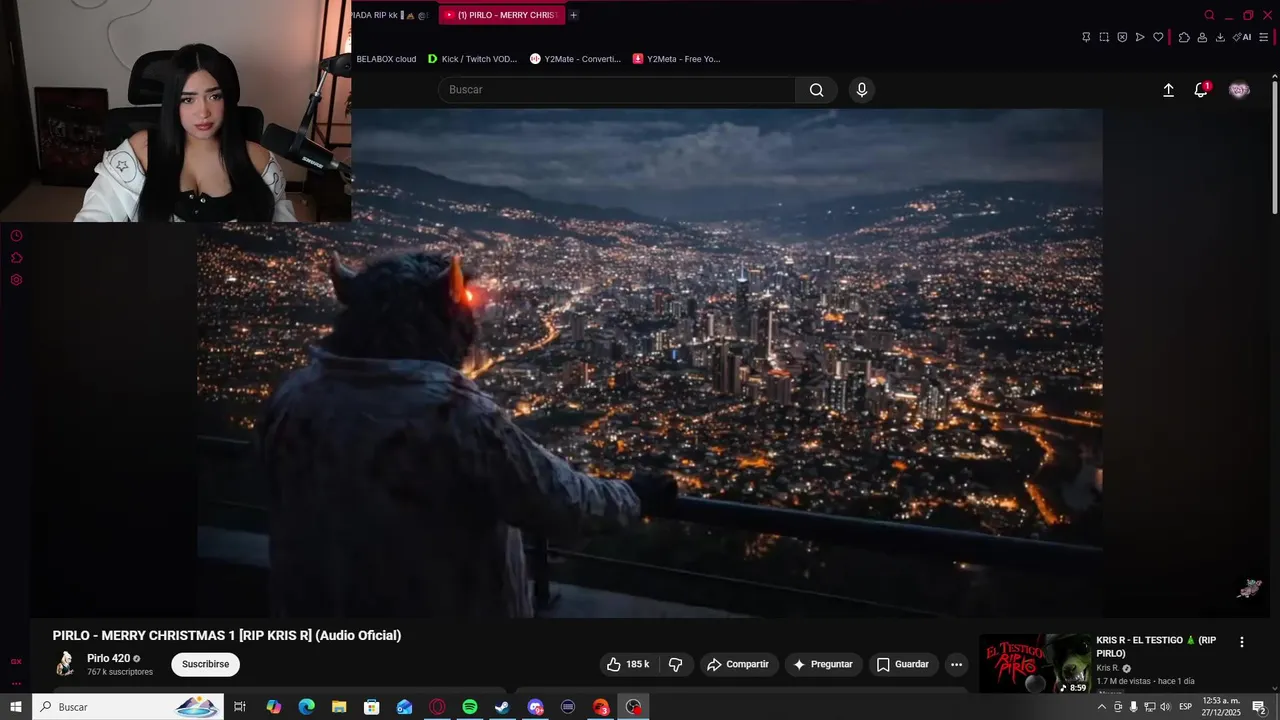Open a new browser tab with plus
The width and height of the screenshot is (1280, 720).
(573, 15)
